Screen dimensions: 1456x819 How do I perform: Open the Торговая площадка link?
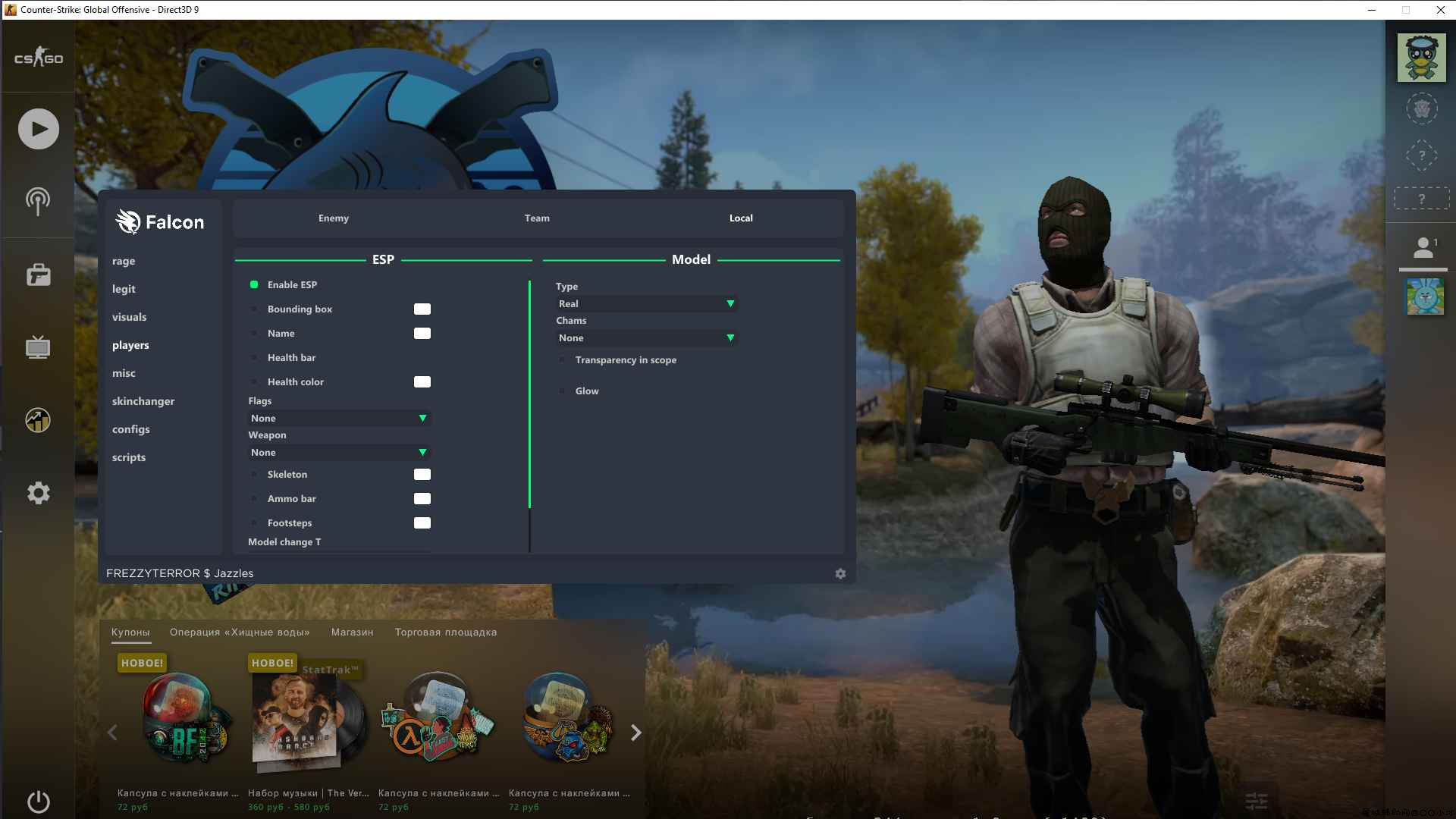[446, 632]
